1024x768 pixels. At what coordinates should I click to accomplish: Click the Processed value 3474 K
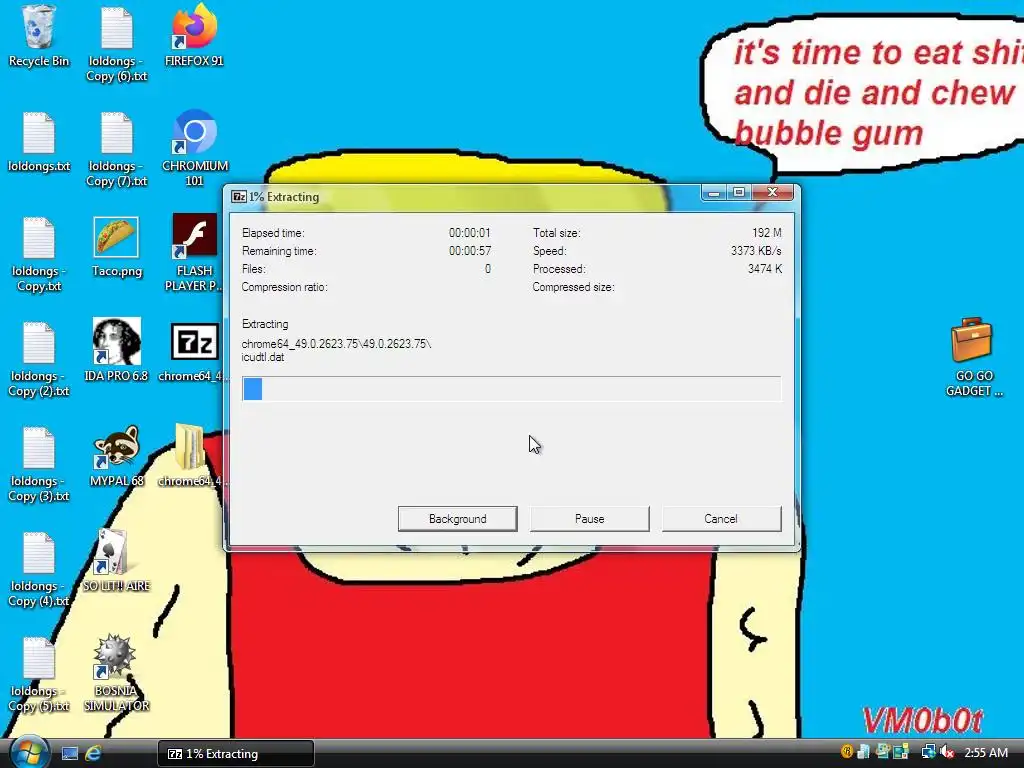tap(764, 268)
